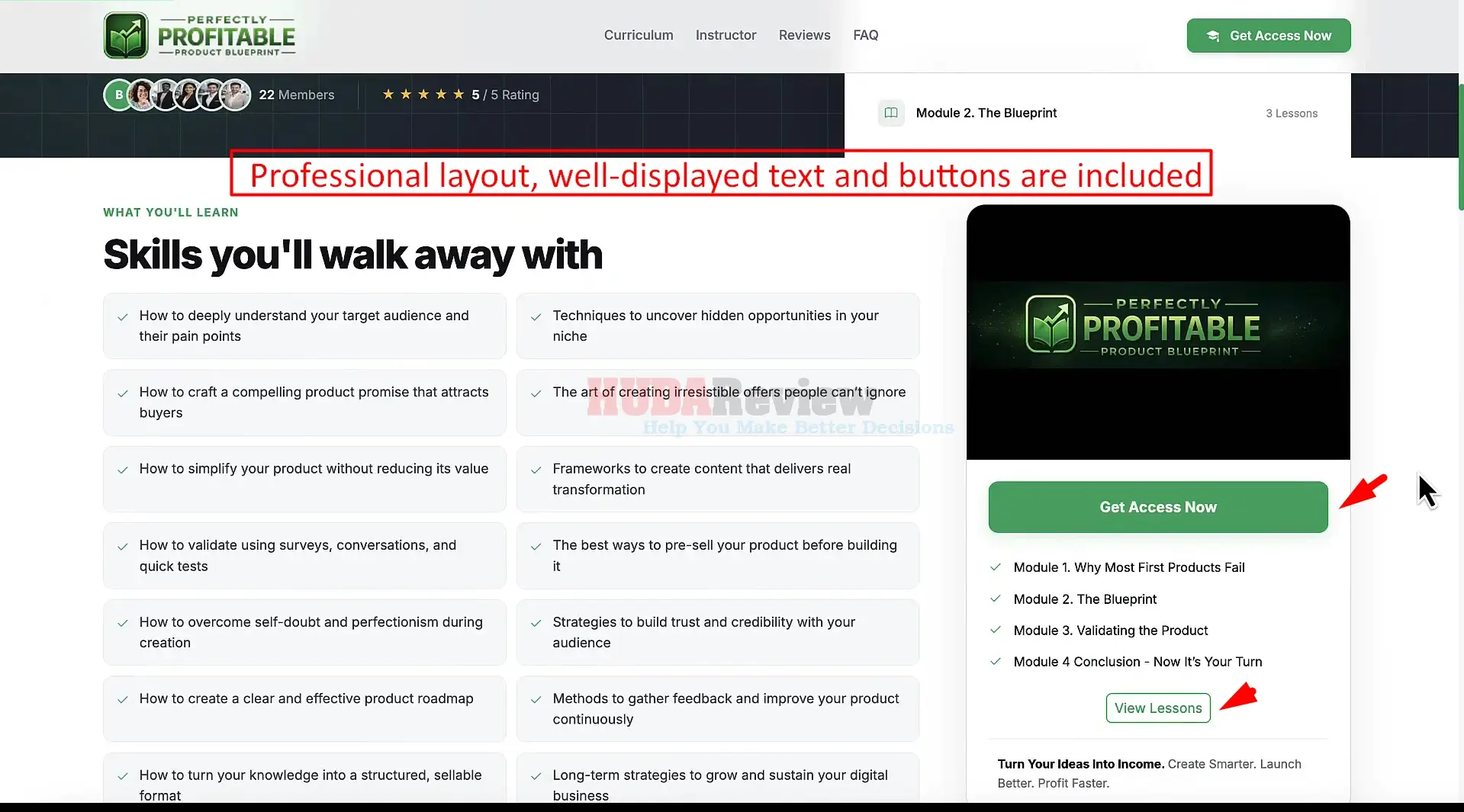Screen dimensions: 1464x812
Task: Click checkmark beside 'simplify your product'
Action: click(x=122, y=470)
